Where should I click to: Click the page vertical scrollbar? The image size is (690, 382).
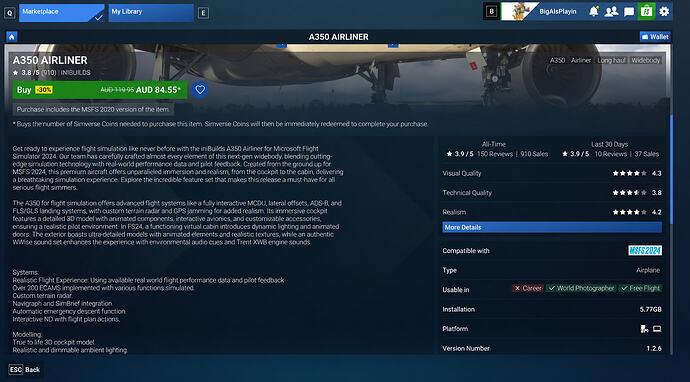671,169
